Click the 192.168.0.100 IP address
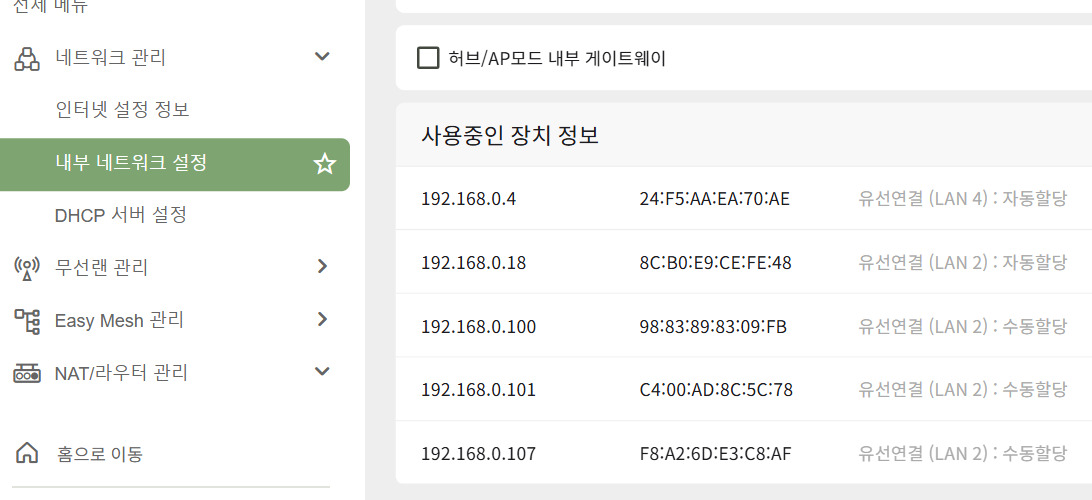1092x500 pixels. (x=478, y=327)
